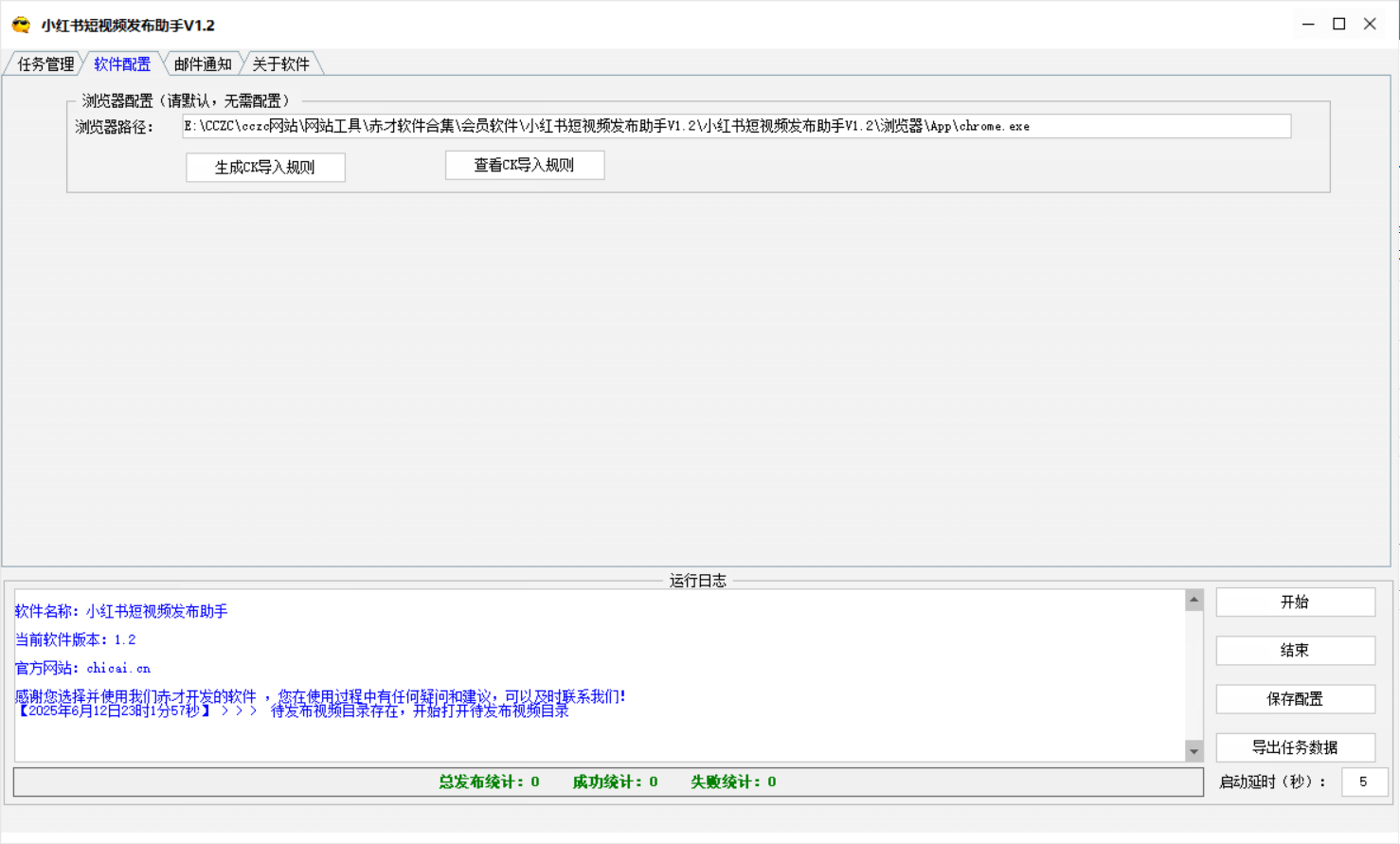This screenshot has width=1400, height=844.
Task: Close the 小红书短视频发布助手 window
Action: (x=1370, y=25)
